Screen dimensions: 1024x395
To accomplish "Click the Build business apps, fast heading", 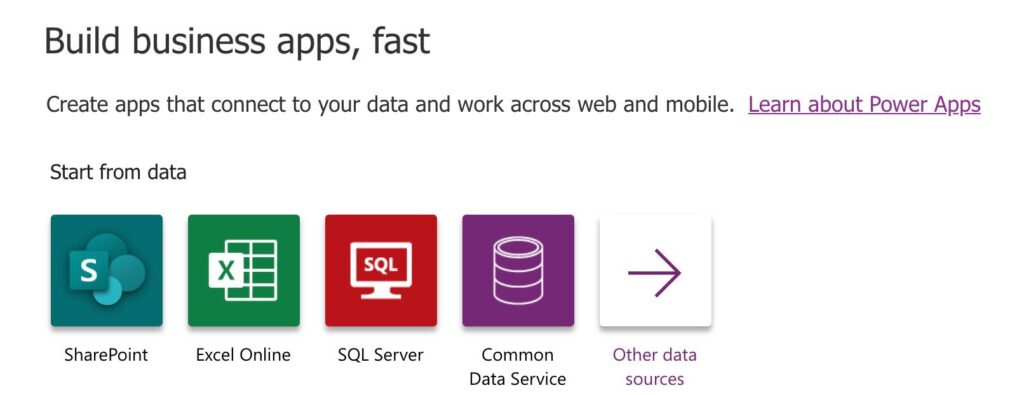I will (237, 41).
